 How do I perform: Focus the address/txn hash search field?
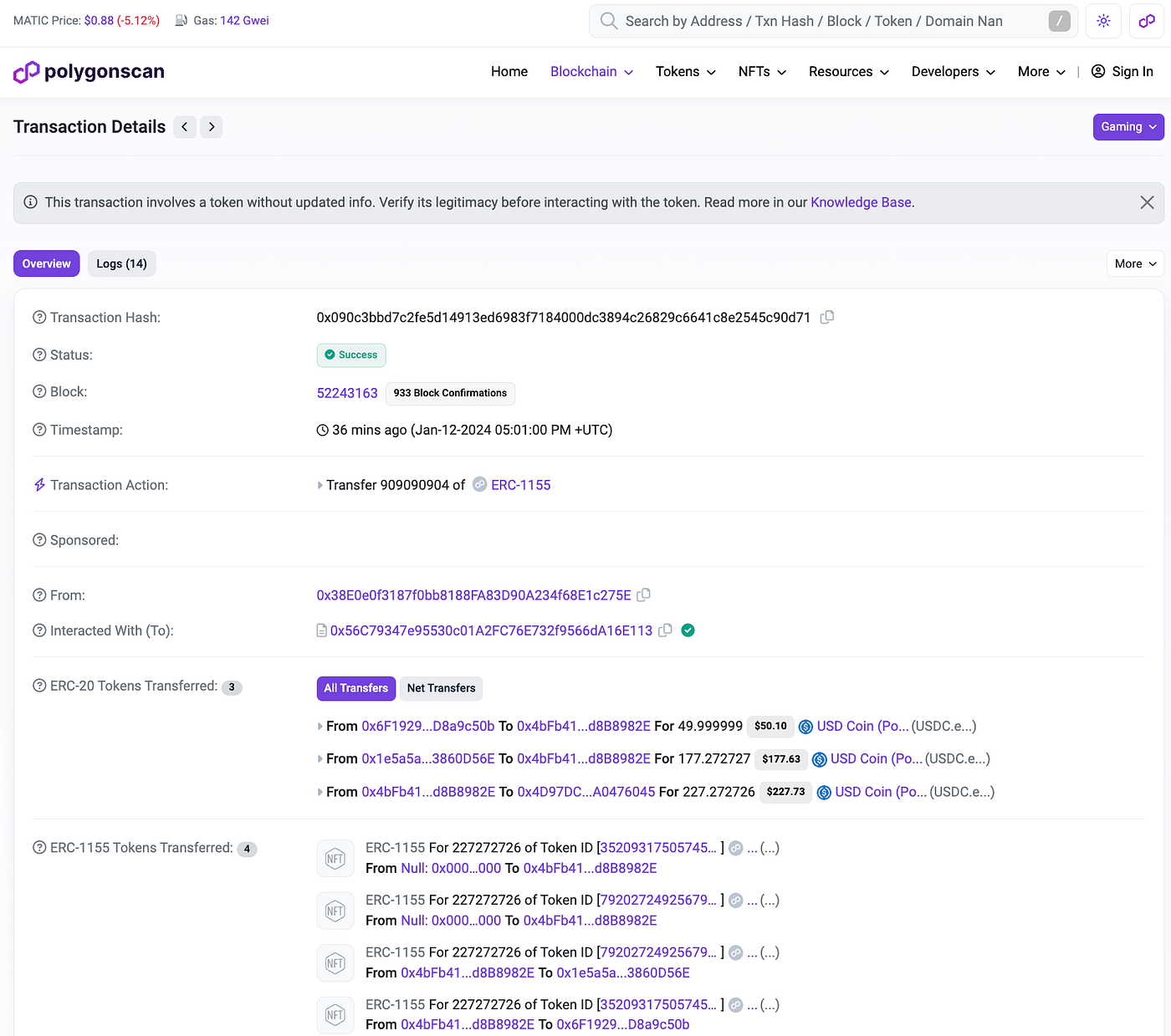coord(833,21)
